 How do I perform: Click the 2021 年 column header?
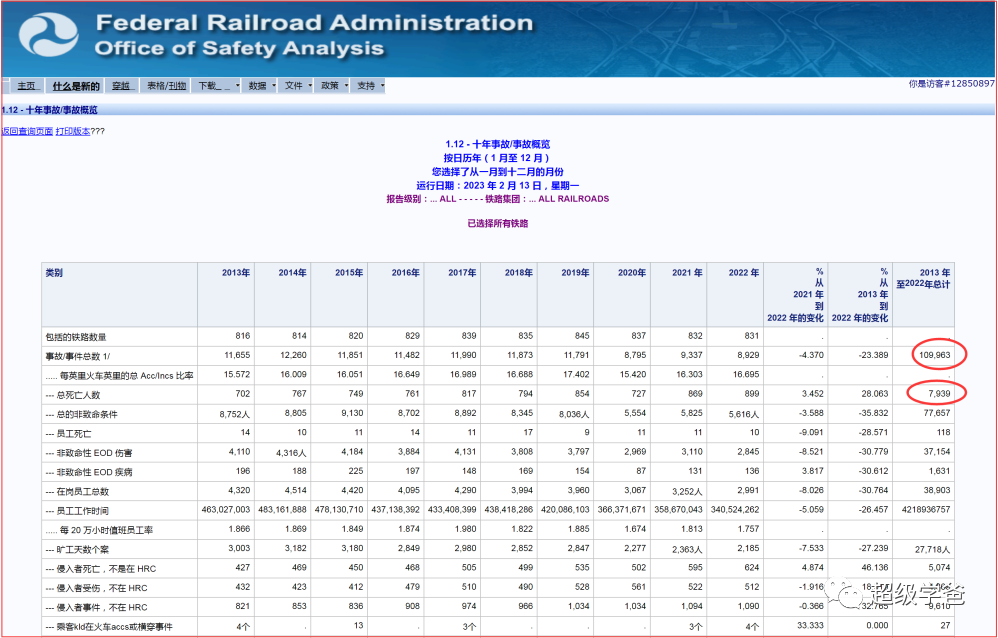(x=687, y=273)
